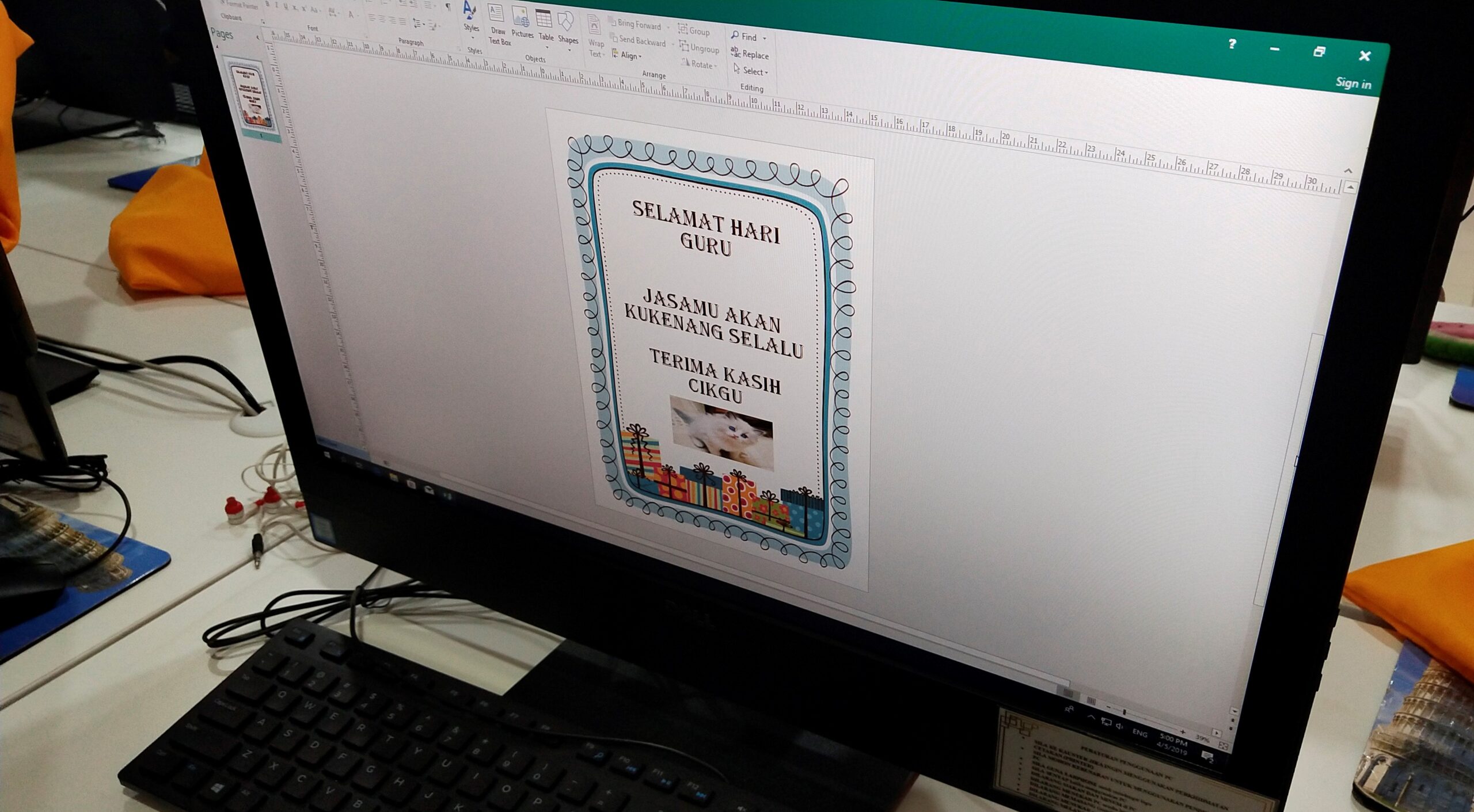This screenshot has height=812, width=1474.
Task: Click the font color A button
Action: (351, 15)
